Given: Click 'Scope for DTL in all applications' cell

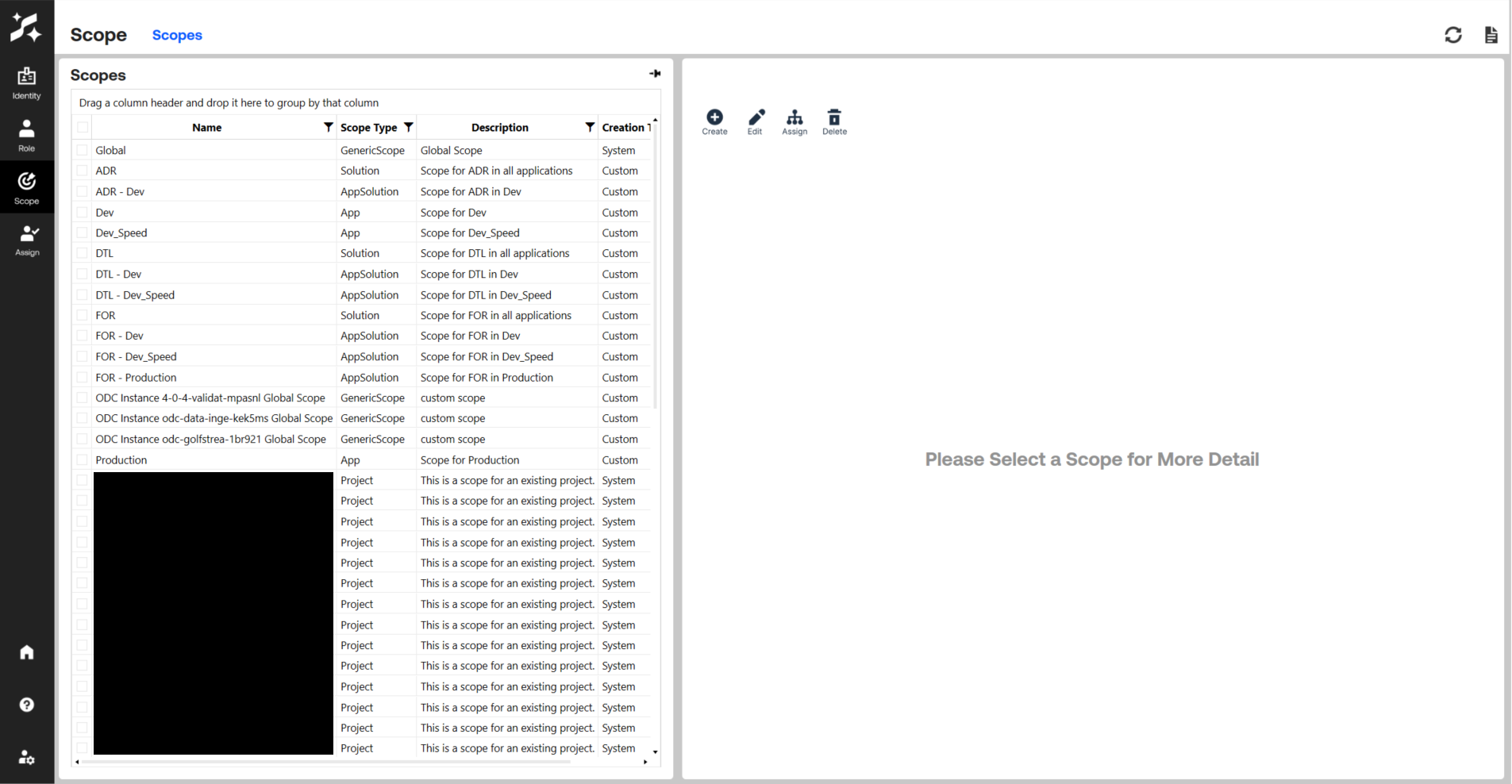Looking at the screenshot, I should pos(494,253).
